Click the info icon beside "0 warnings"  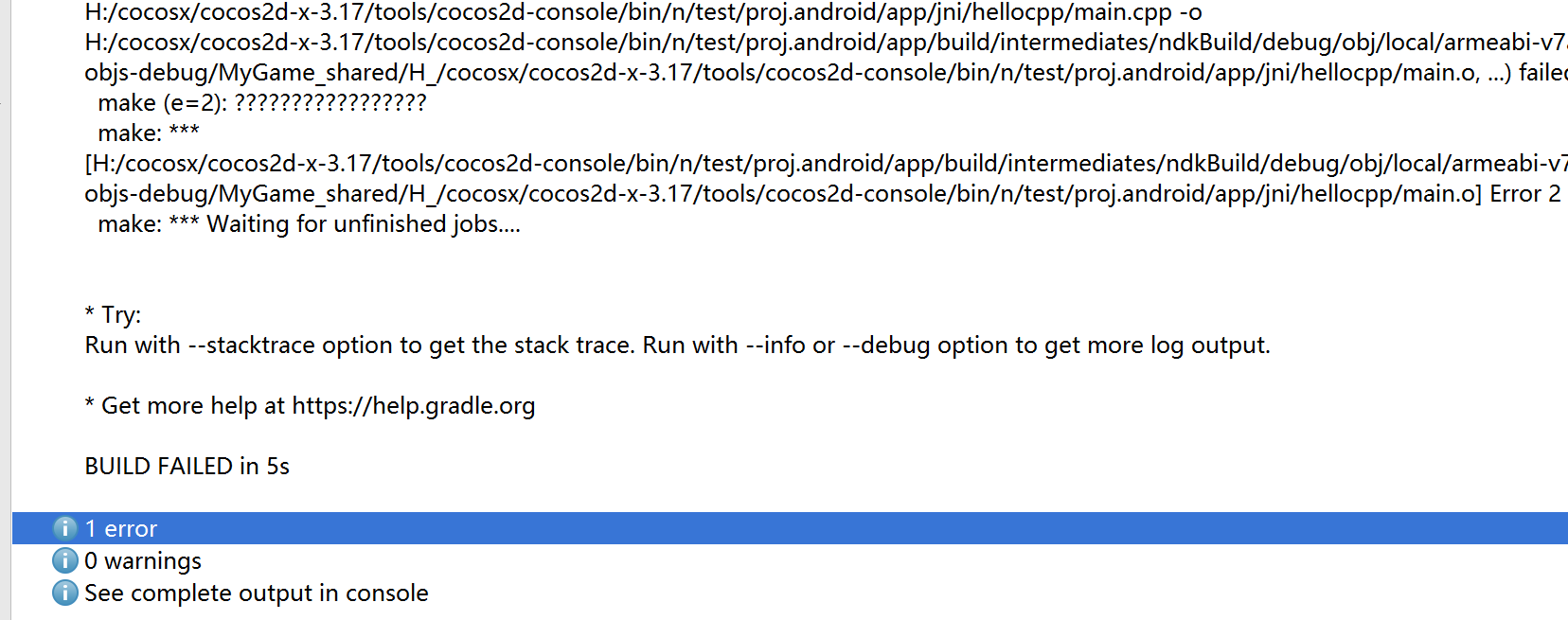click(x=64, y=561)
